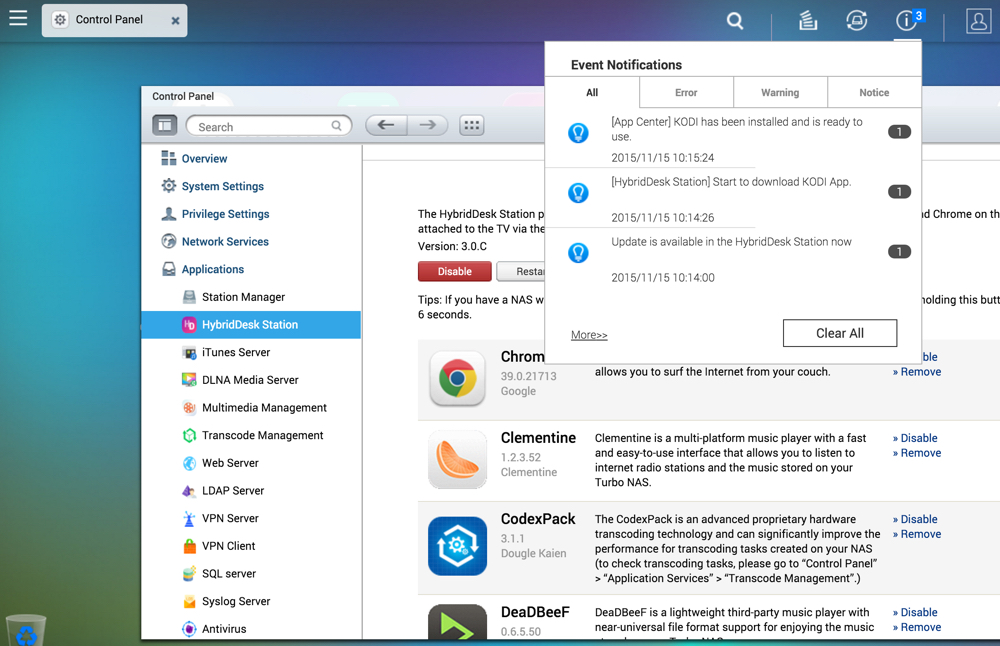
Task: Open LDAP Server in the sidebar
Action: tap(251, 490)
